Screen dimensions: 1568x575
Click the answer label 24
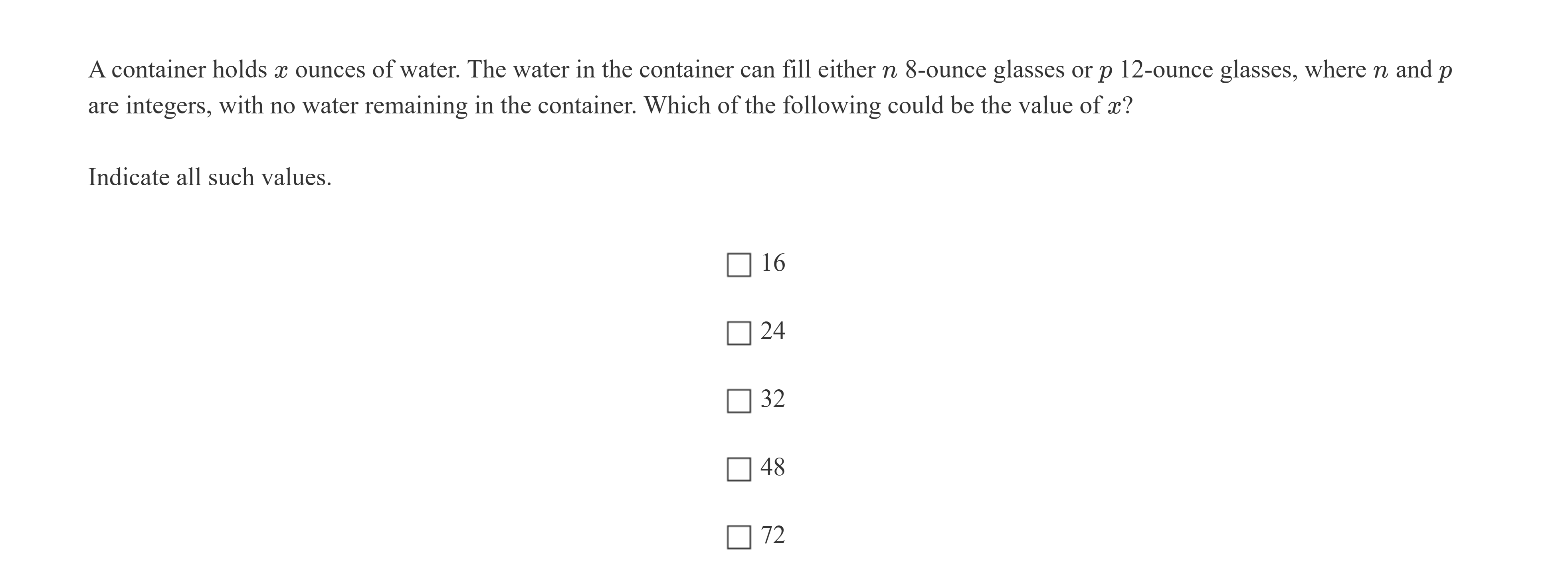tap(773, 331)
